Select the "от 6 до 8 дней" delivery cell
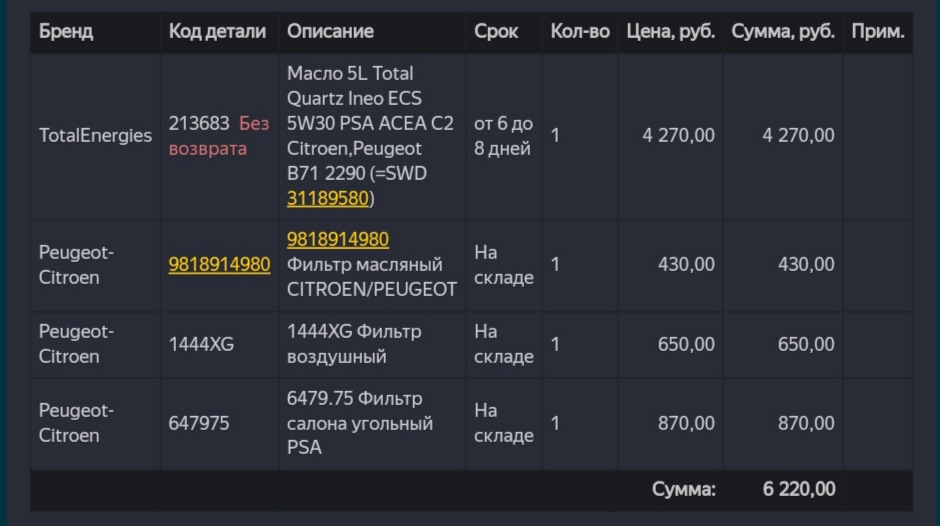 [x=503, y=136]
